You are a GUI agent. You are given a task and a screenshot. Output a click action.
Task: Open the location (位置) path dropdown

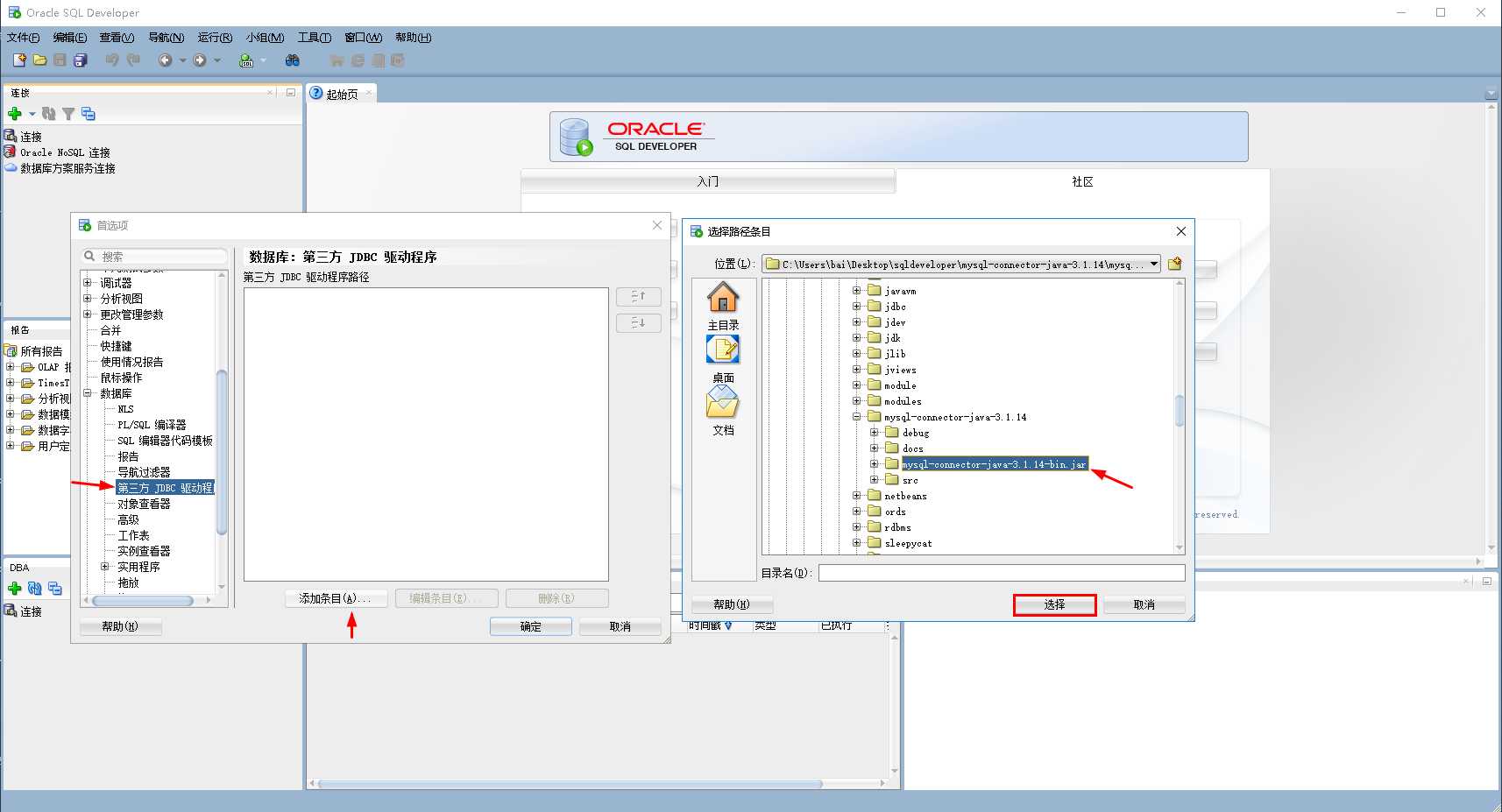pyautogui.click(x=1154, y=264)
